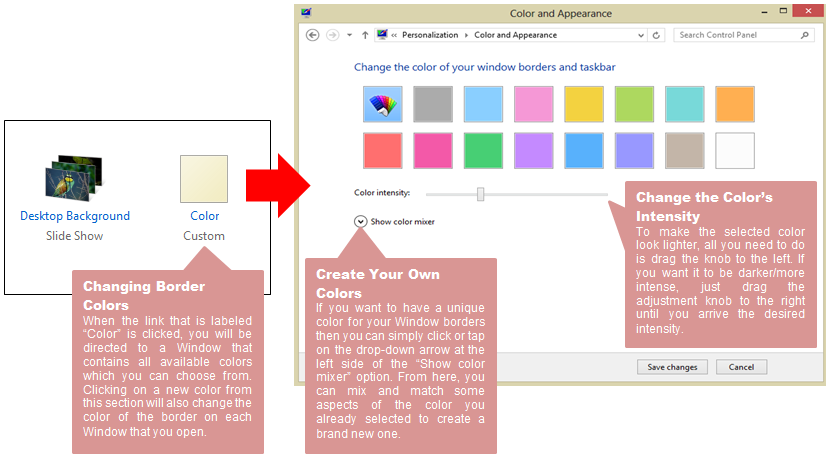Click the search magnifier icon
This screenshot has height=459, width=828.
[x=805, y=35]
